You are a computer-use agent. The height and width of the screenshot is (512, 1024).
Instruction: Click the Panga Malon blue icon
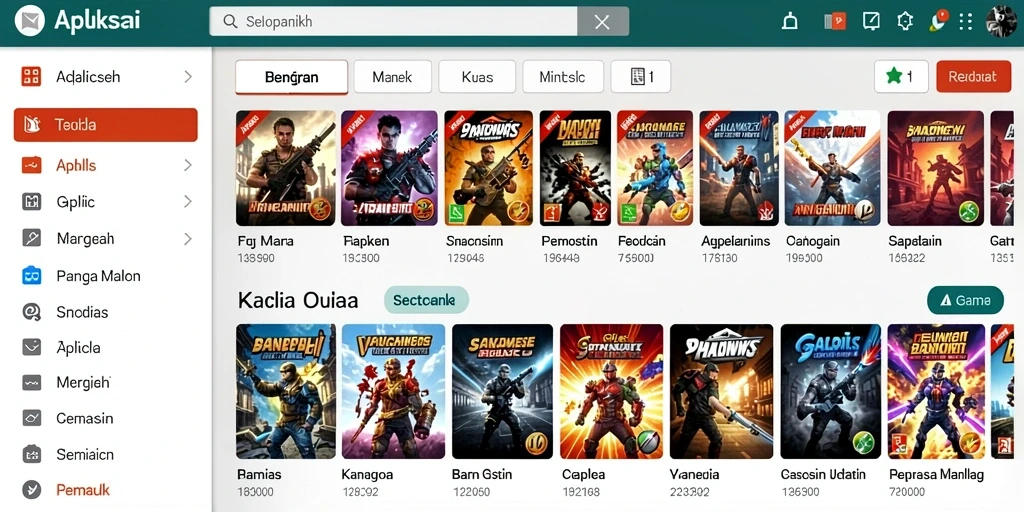[31, 276]
